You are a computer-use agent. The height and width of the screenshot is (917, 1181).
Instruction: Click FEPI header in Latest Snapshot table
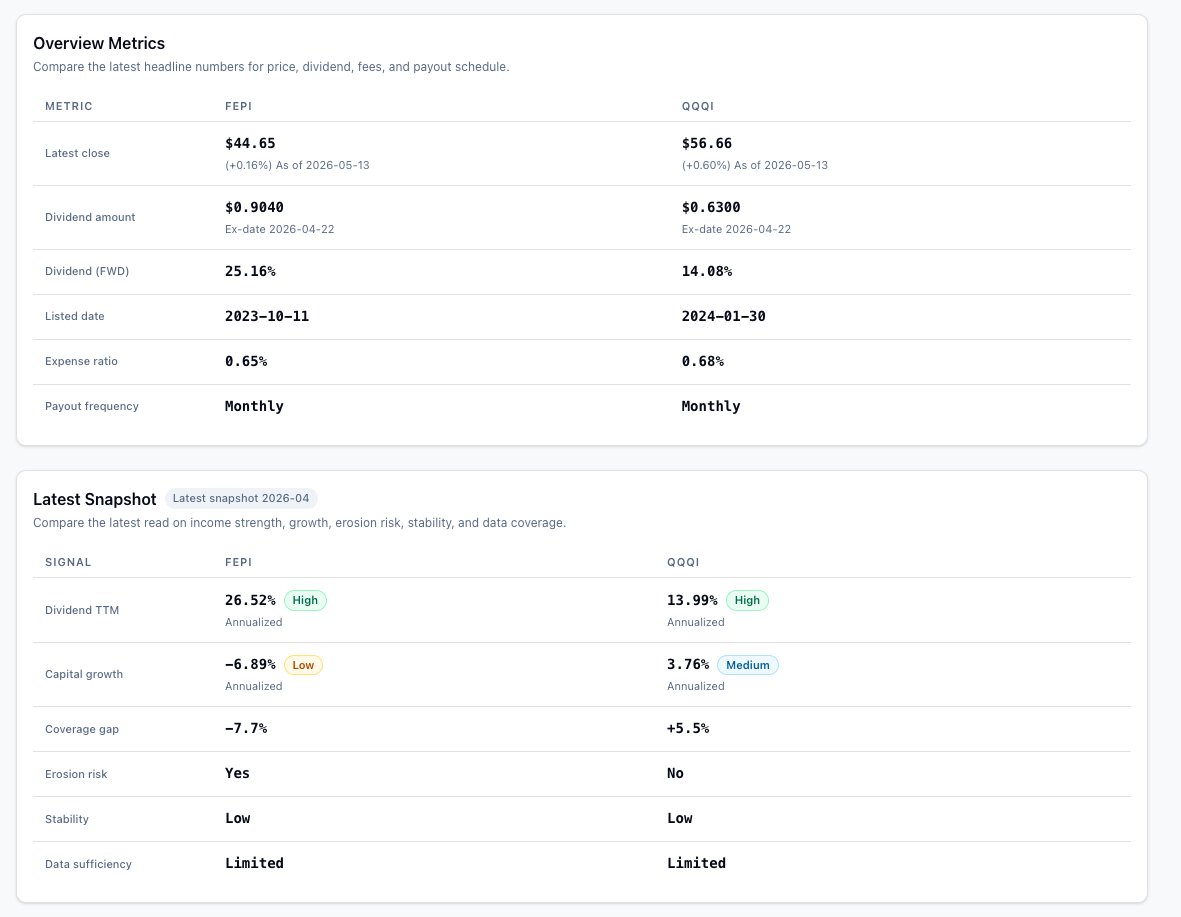point(238,562)
